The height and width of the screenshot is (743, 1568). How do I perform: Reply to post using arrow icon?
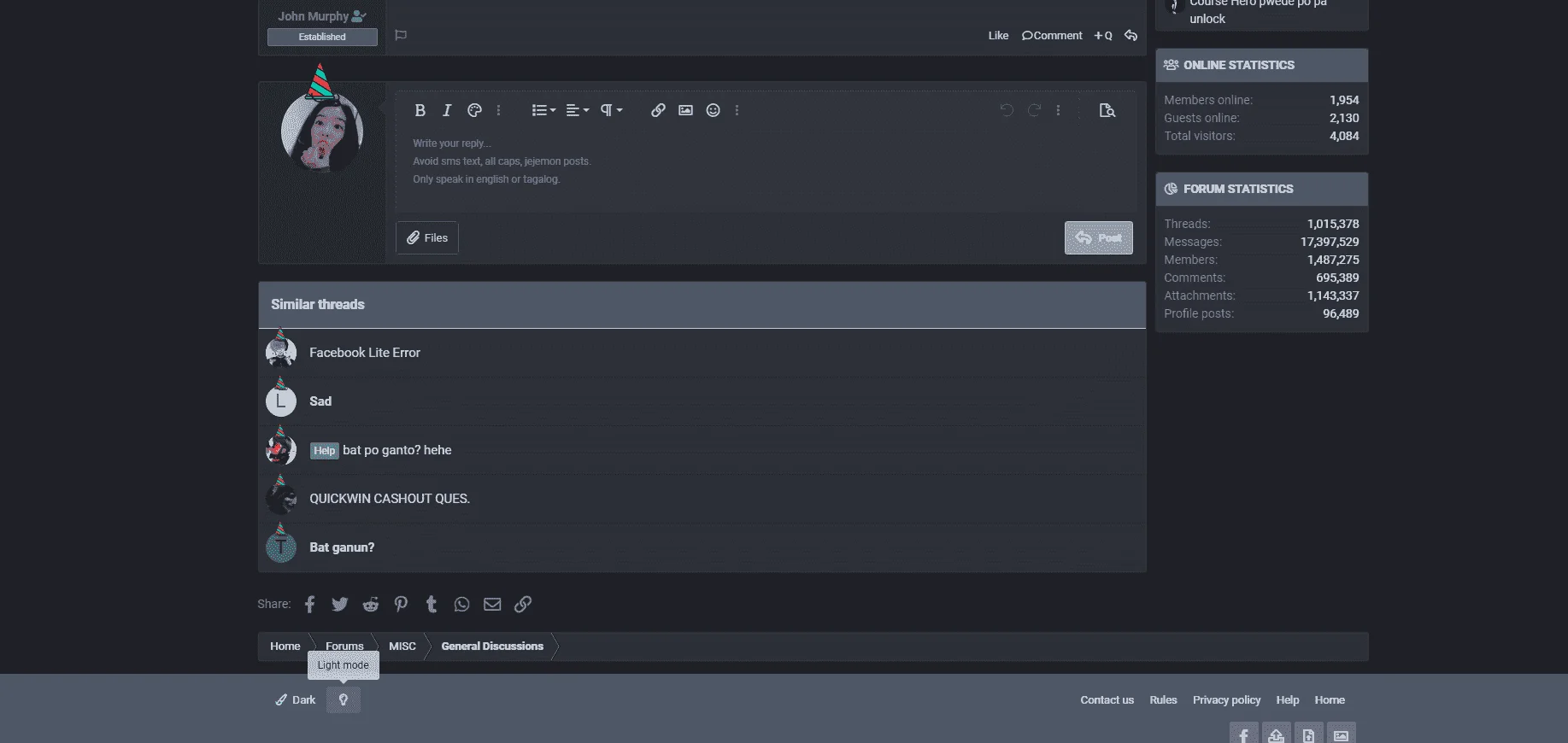(1130, 35)
